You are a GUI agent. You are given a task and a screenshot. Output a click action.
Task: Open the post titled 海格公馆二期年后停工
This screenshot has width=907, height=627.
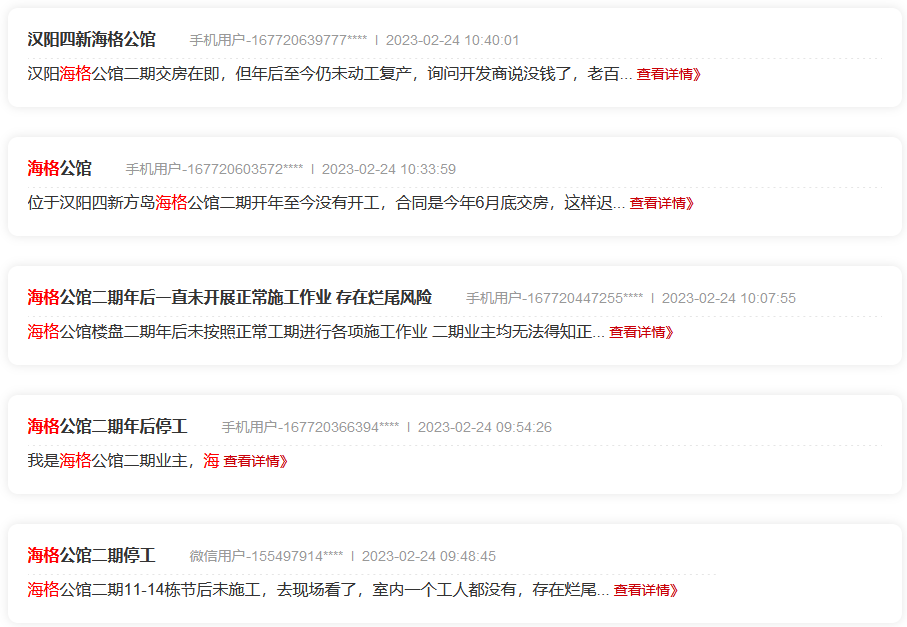(108, 427)
